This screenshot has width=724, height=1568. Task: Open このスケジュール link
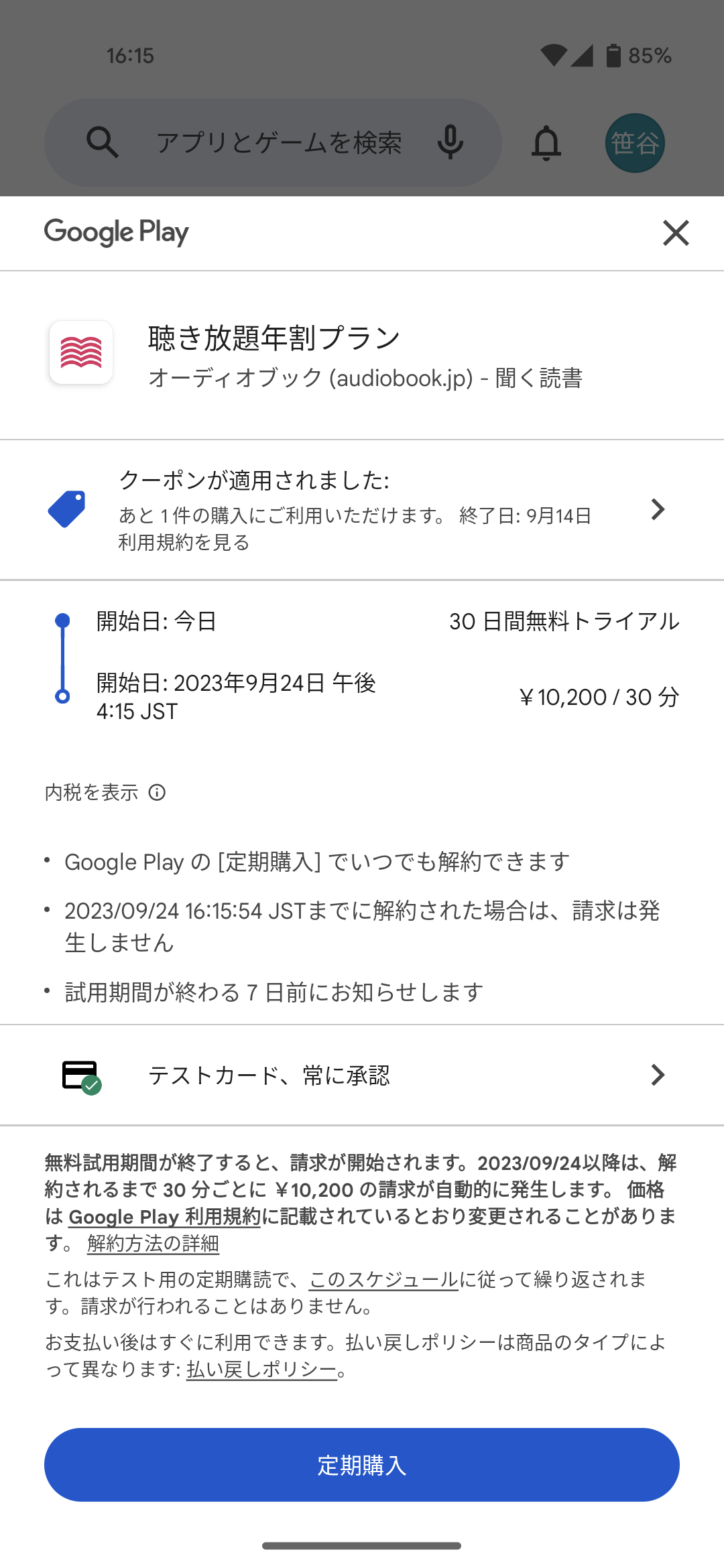tap(383, 1279)
